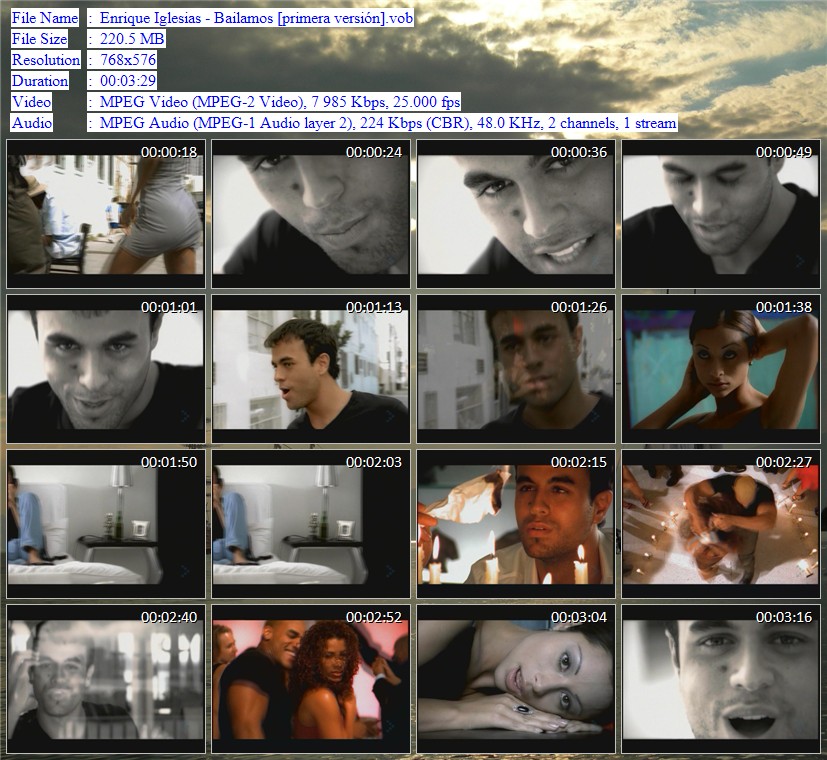The width and height of the screenshot is (827, 760).
Task: Click the 'Duration' label
Action: (40, 81)
